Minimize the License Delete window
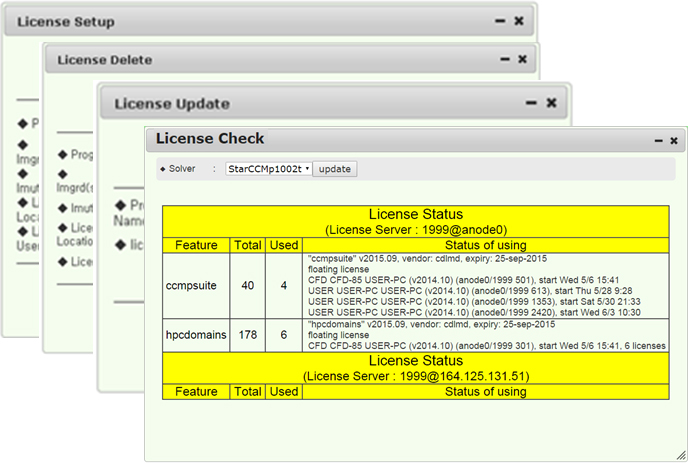Viewport: 688px width, 463px height. [x=505, y=59]
